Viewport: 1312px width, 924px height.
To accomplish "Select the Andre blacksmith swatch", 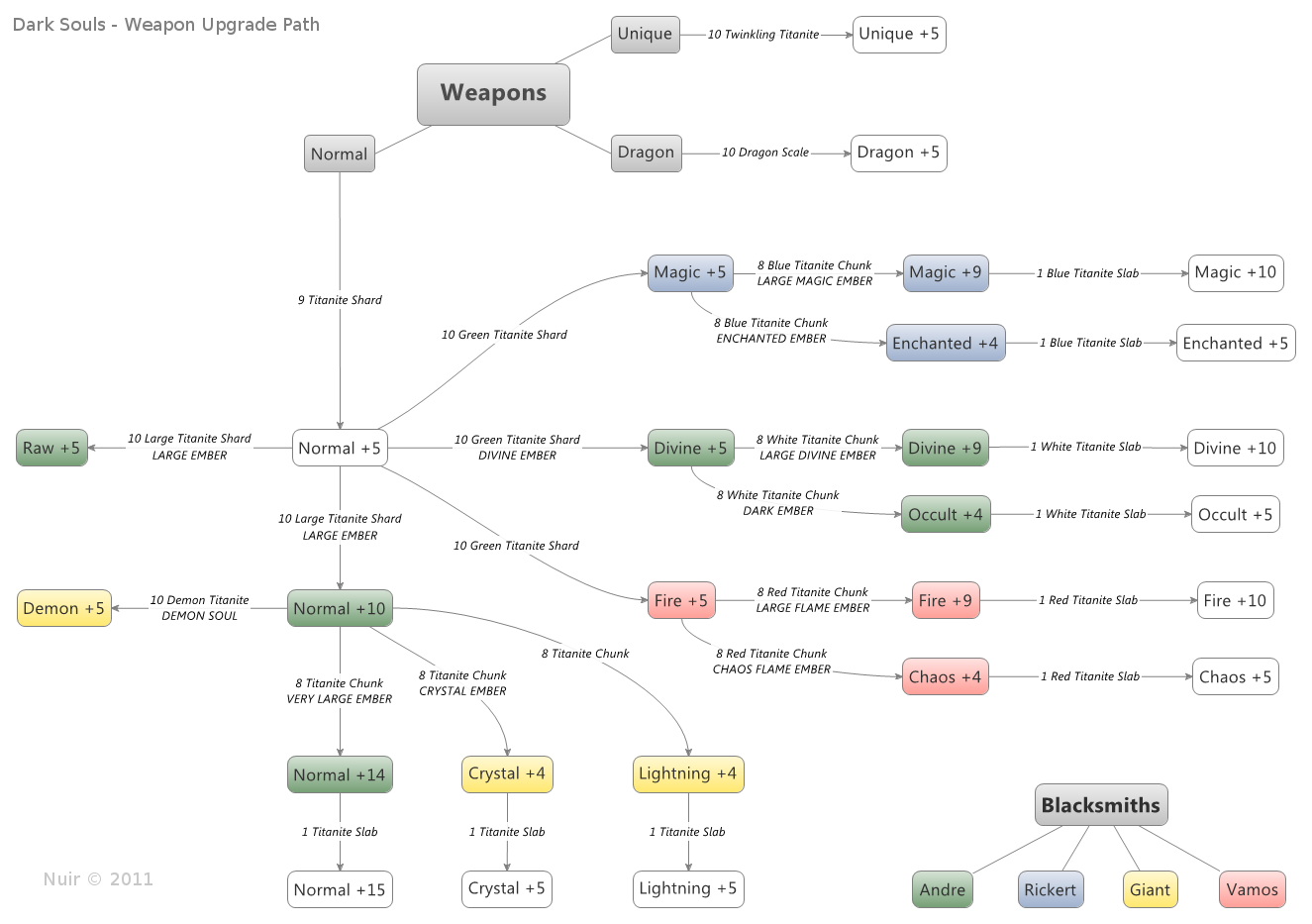I will (x=943, y=889).
